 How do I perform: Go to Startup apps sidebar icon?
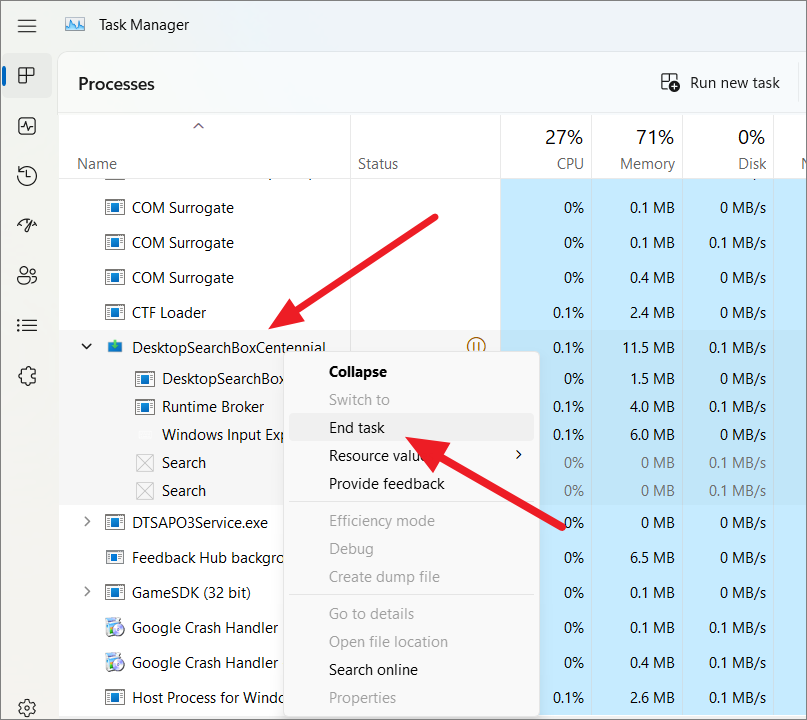[27, 226]
